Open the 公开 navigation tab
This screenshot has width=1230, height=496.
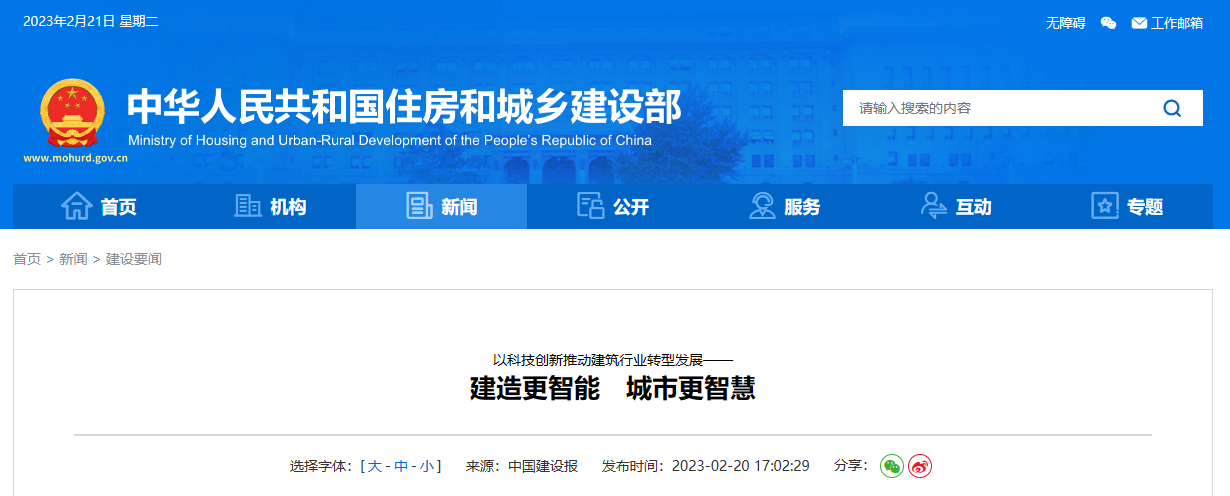coord(612,206)
